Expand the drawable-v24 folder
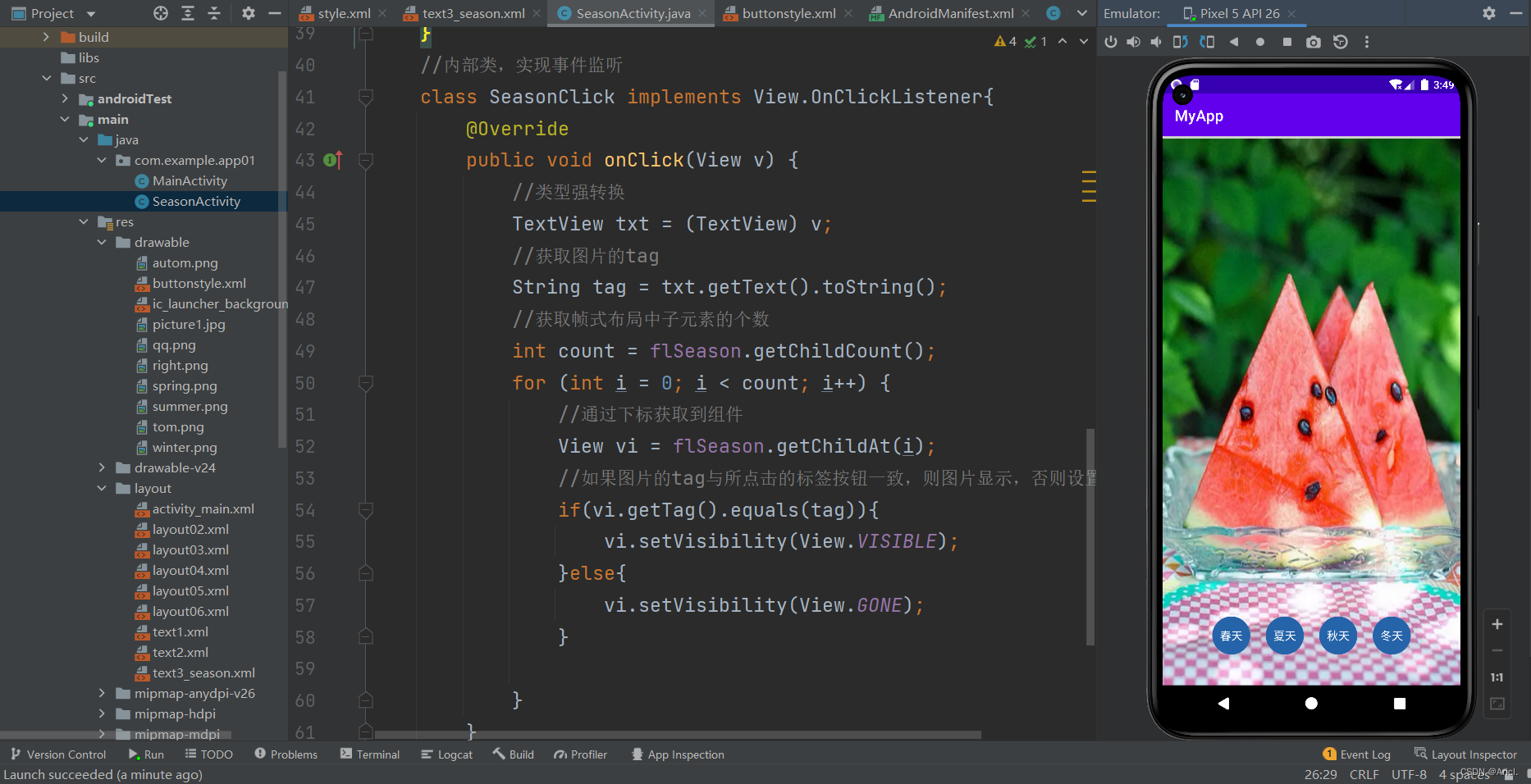1531x784 pixels. click(102, 467)
